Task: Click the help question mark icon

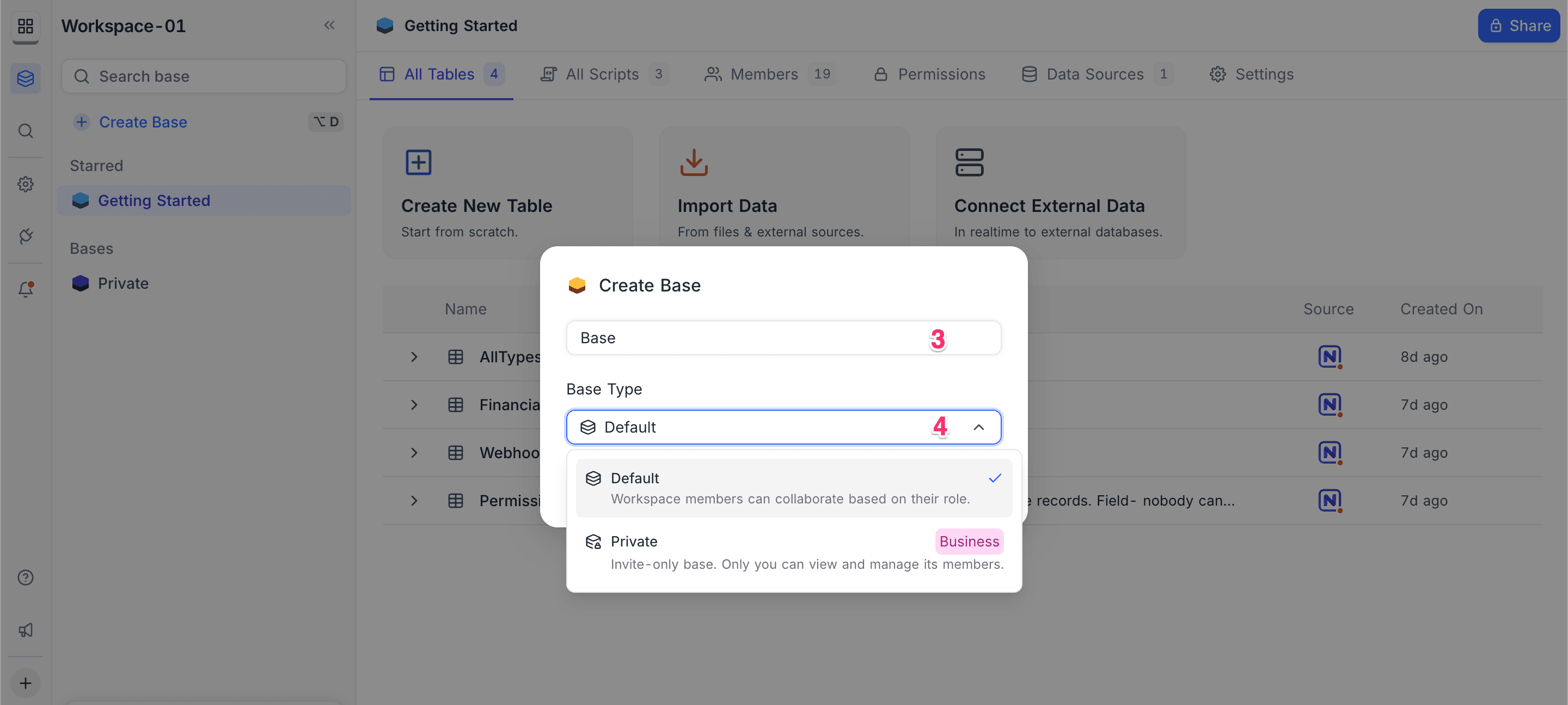Action: click(x=26, y=577)
